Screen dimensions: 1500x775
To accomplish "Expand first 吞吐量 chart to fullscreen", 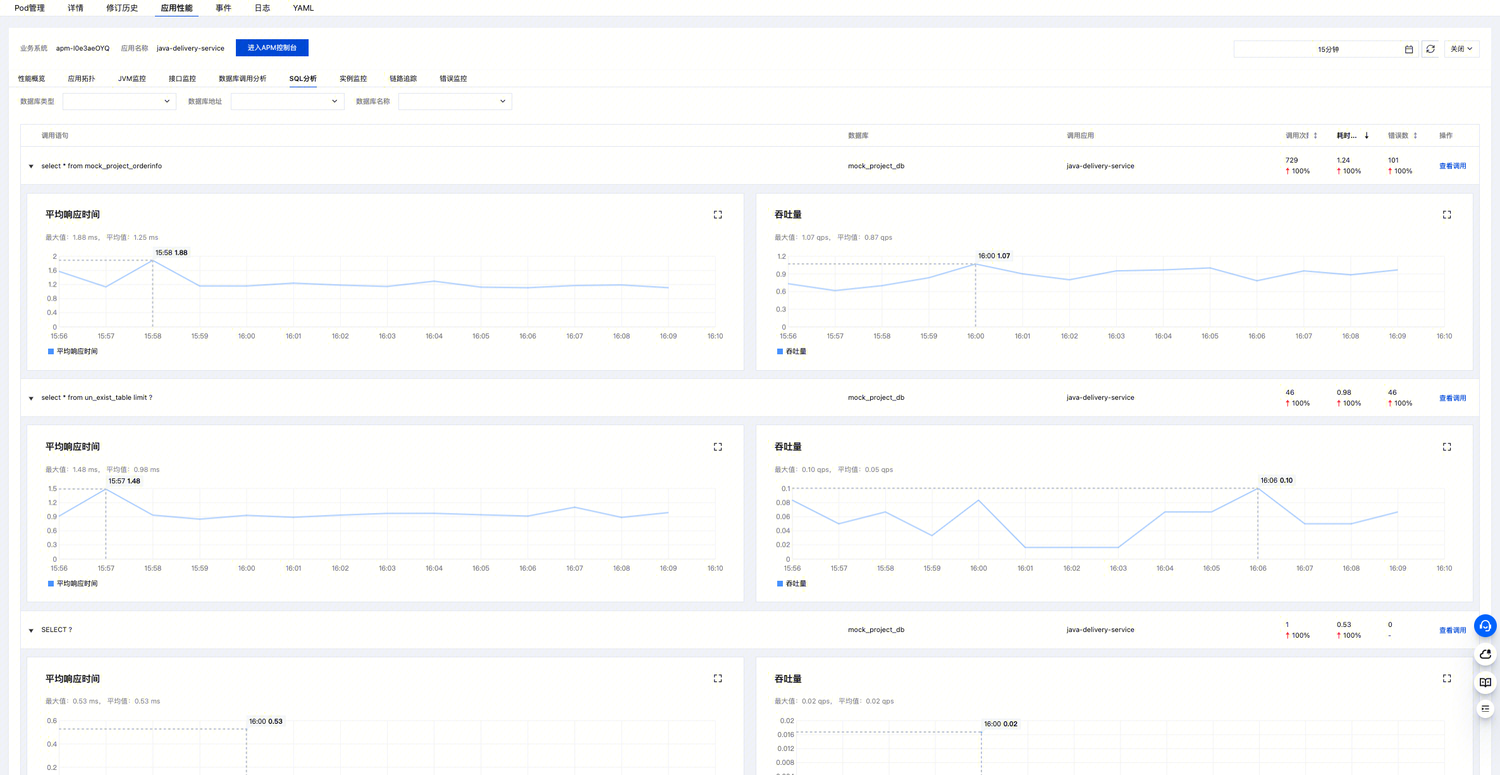I will pos(1447,215).
